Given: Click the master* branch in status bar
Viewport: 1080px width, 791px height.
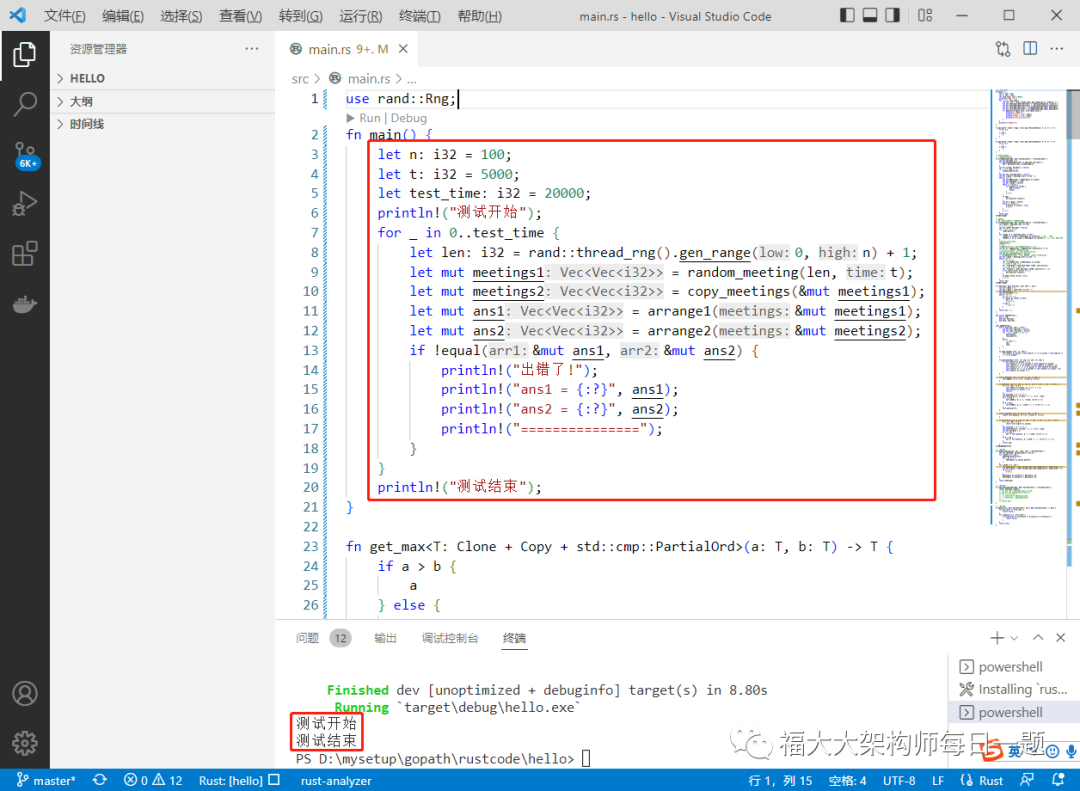Looking at the screenshot, I should (x=46, y=780).
